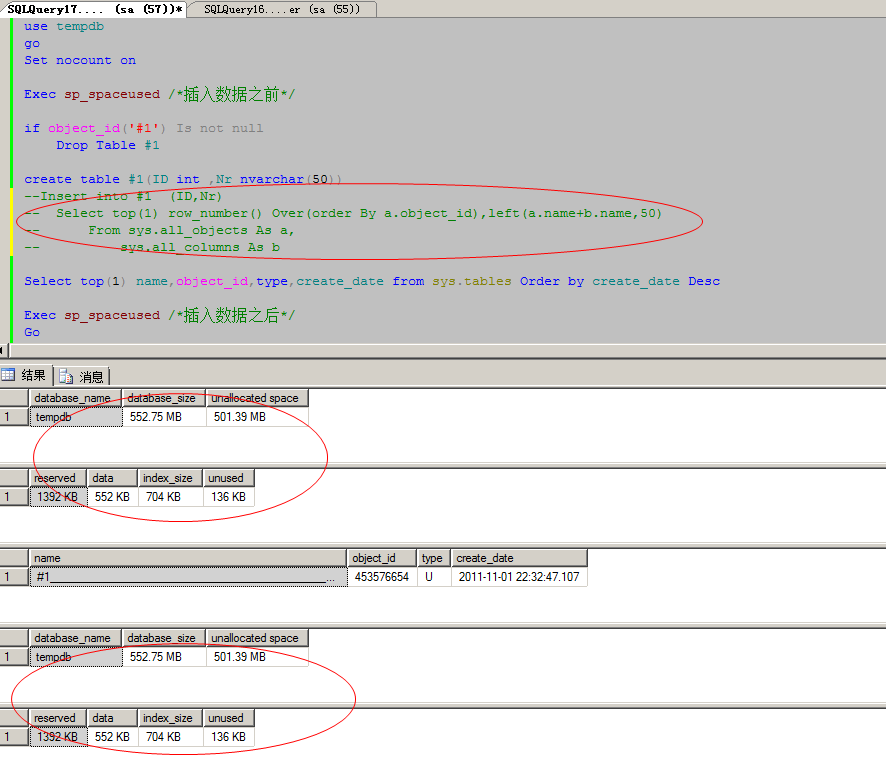Image resolution: width=886 pixels, height=761 pixels.
Task: Click database_name column header in first grid
Action: tap(74, 398)
